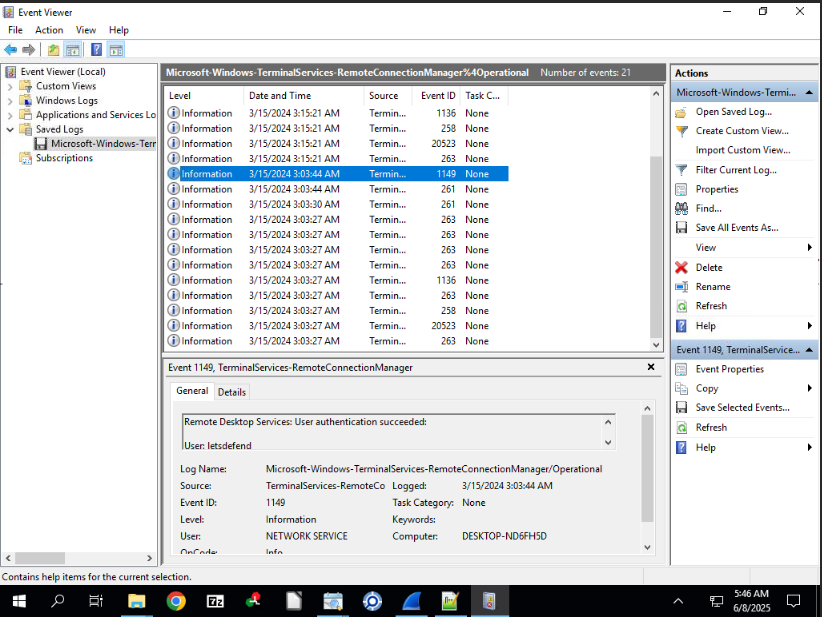Select the General tab

pos(192,391)
